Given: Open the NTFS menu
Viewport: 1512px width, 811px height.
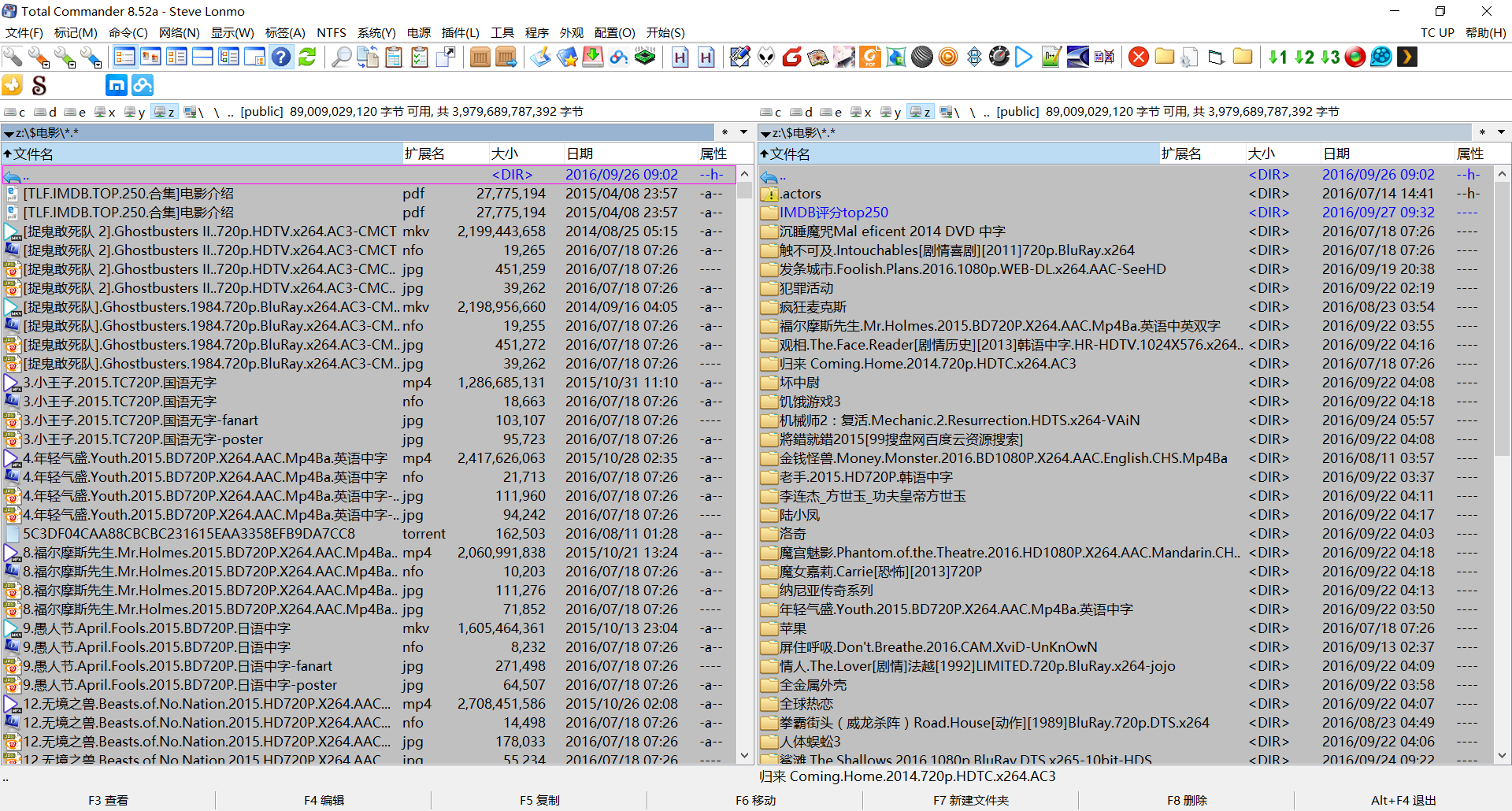Looking at the screenshot, I should 332,32.
